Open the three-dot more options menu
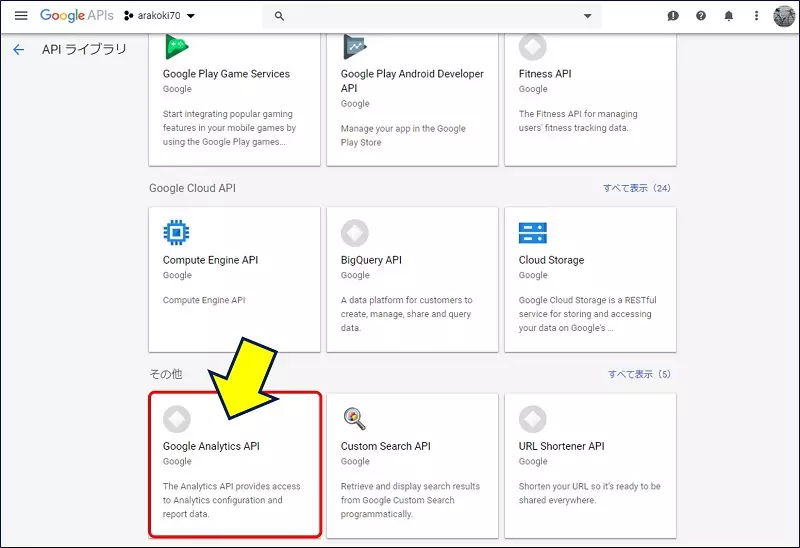 click(x=756, y=16)
